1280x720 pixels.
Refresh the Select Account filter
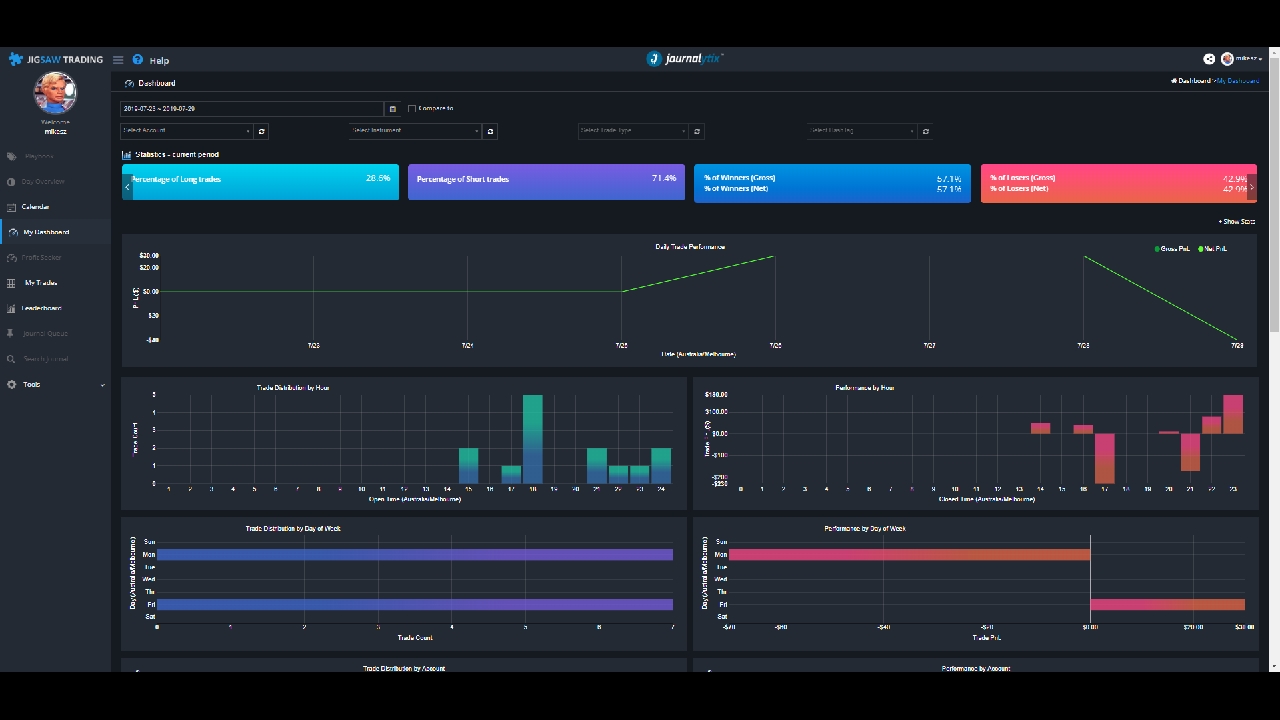(x=262, y=131)
